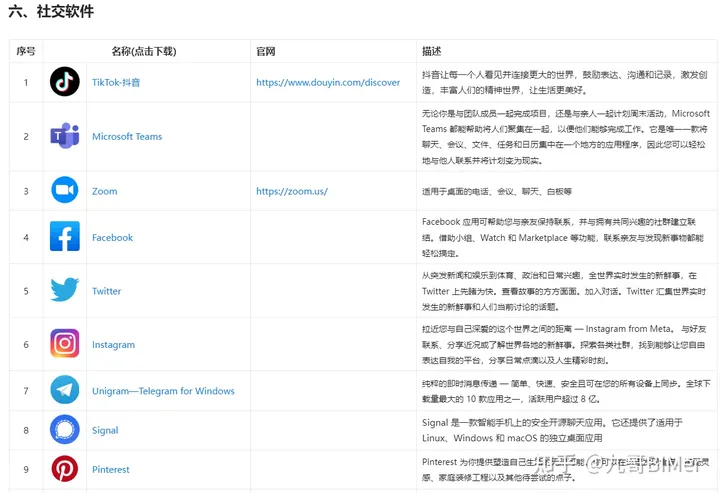Click the Twitter description starting 从突发新闻
Viewport: 720px width, 493px height.
(x=564, y=291)
